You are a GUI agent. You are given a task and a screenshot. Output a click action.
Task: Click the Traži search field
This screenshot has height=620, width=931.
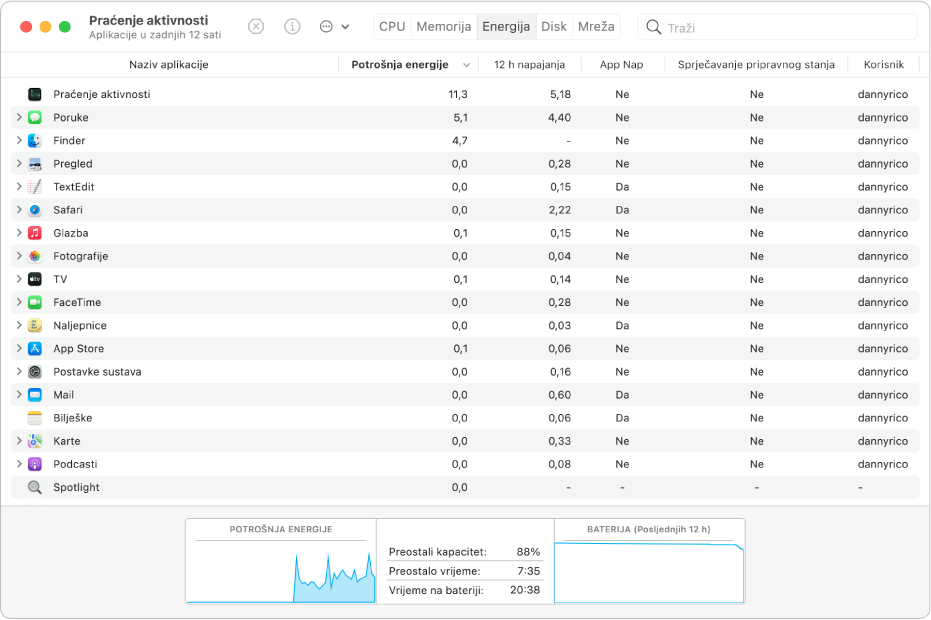click(x=778, y=27)
